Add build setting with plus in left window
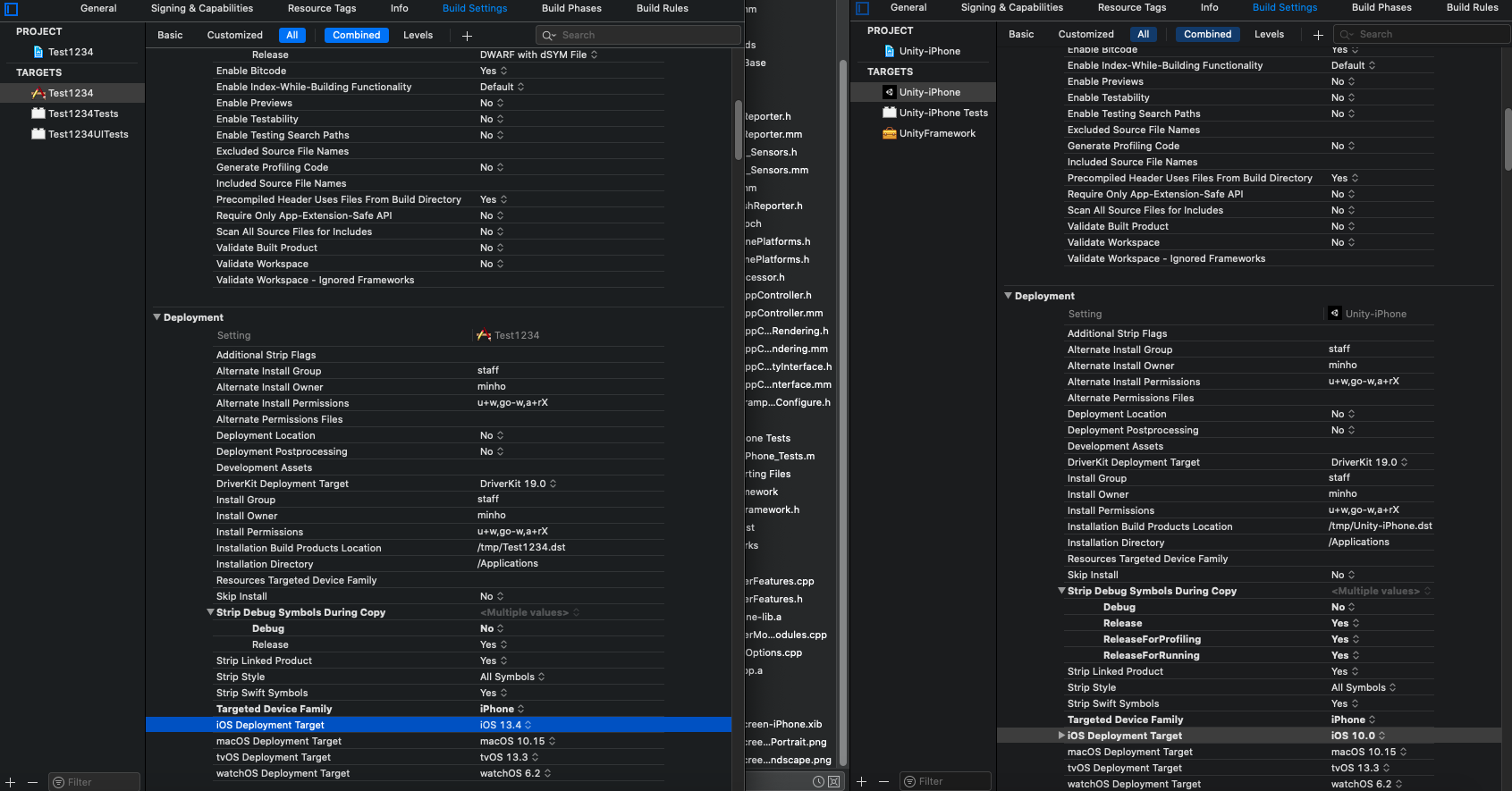Image resolution: width=1512 pixels, height=791 pixels. (467, 36)
